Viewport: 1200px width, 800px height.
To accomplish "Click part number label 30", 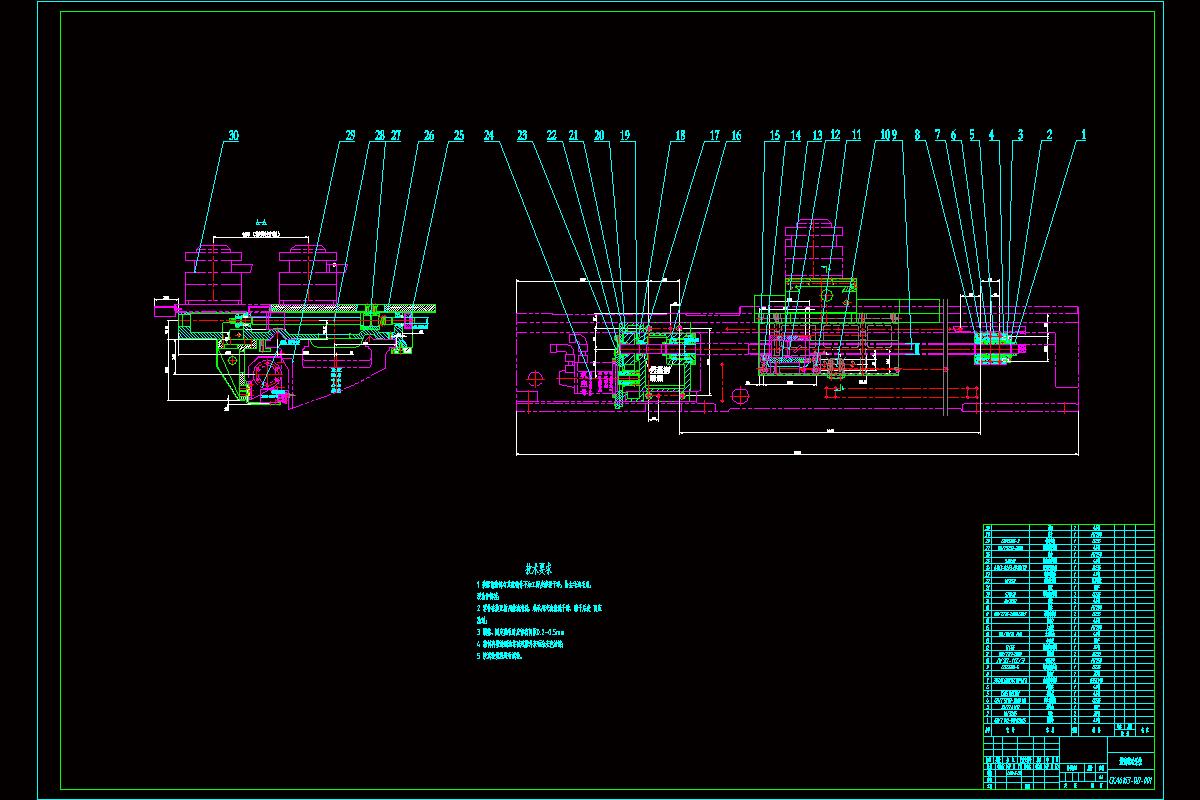I will (x=233, y=134).
